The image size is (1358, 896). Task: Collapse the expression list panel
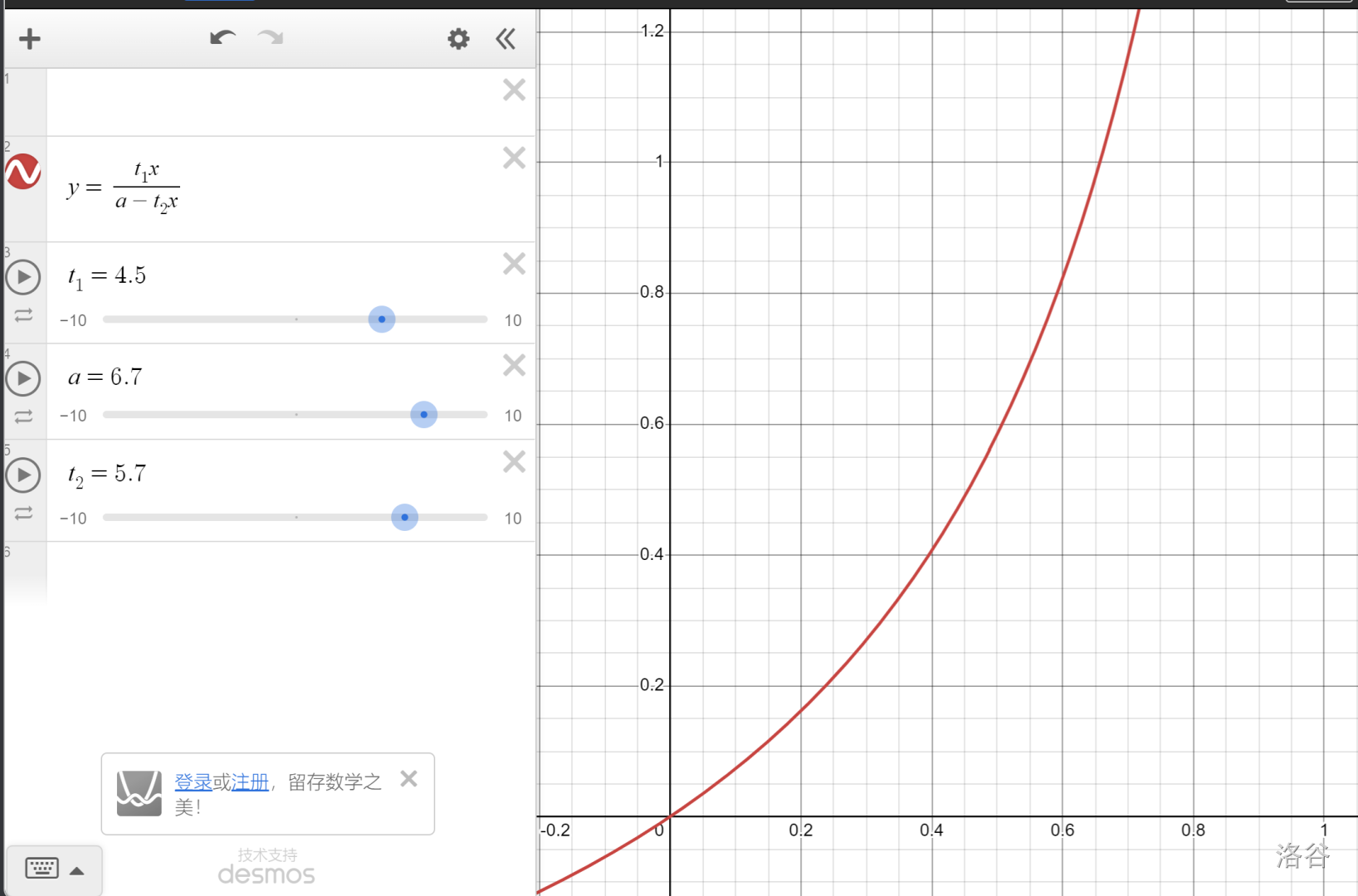[506, 39]
